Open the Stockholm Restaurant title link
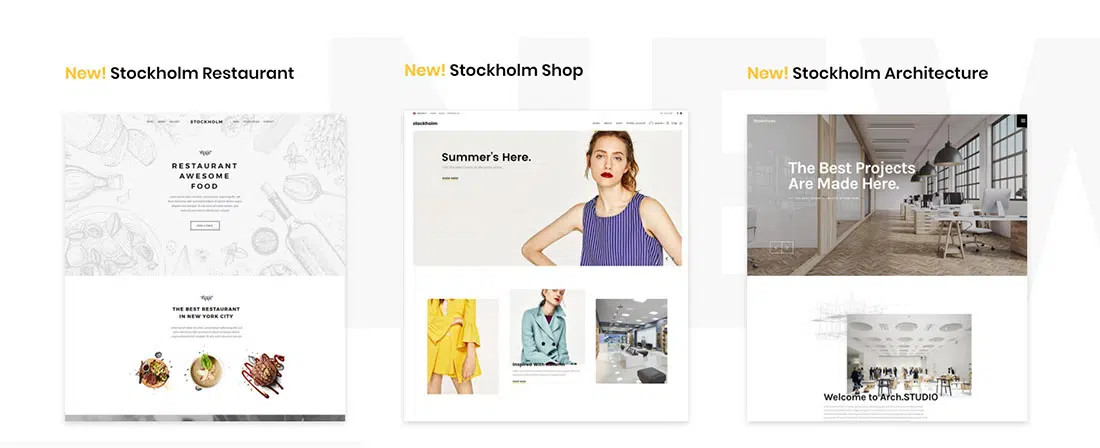The image size is (1100, 448). pyautogui.click(x=180, y=73)
